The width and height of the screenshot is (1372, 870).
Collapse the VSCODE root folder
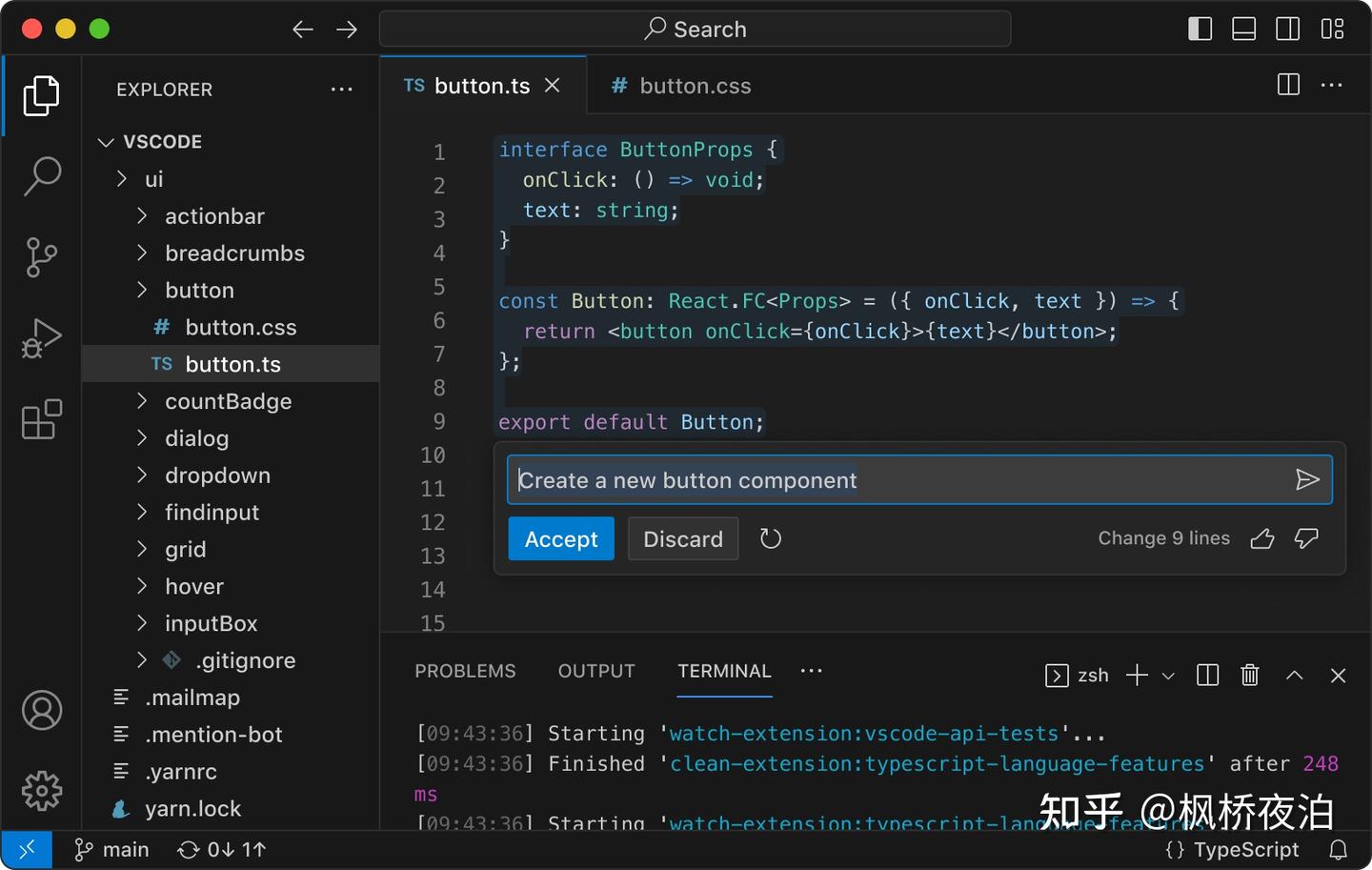click(231, 142)
